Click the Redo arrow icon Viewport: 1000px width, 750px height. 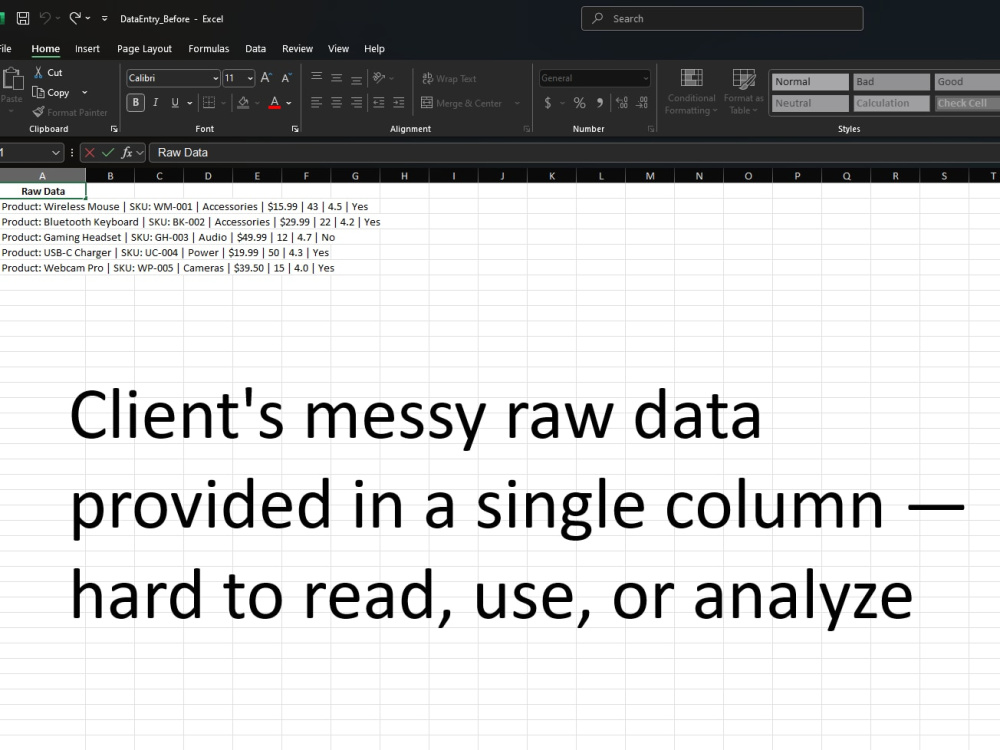pyautogui.click(x=75, y=18)
